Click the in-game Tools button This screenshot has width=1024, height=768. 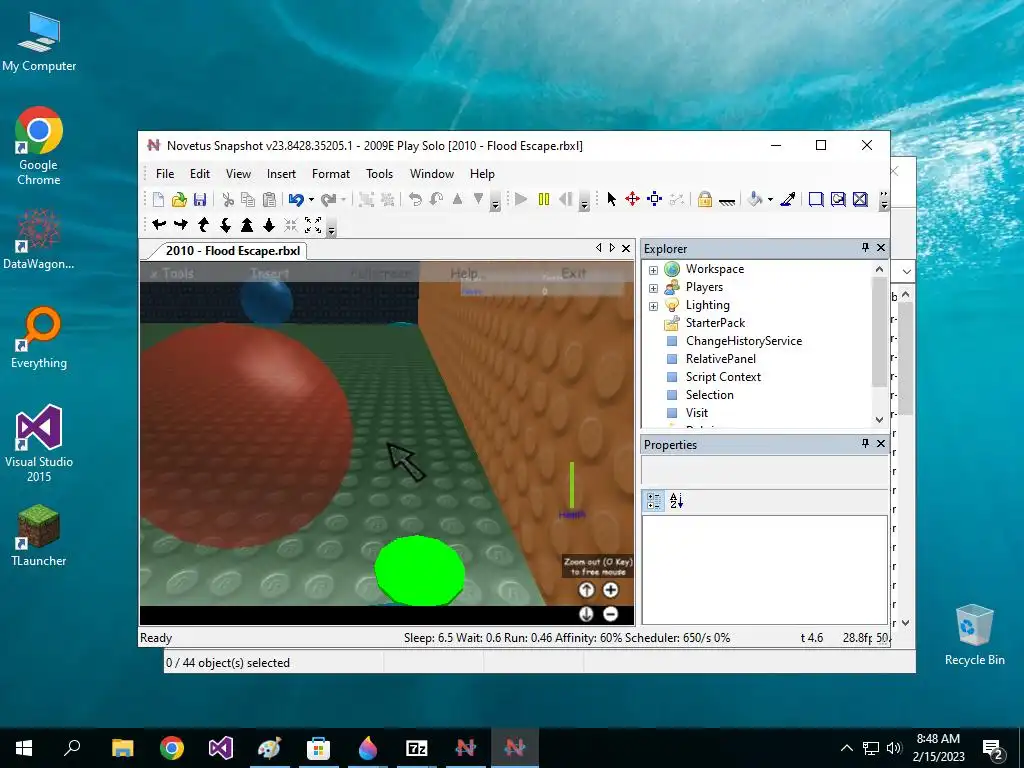coord(172,274)
